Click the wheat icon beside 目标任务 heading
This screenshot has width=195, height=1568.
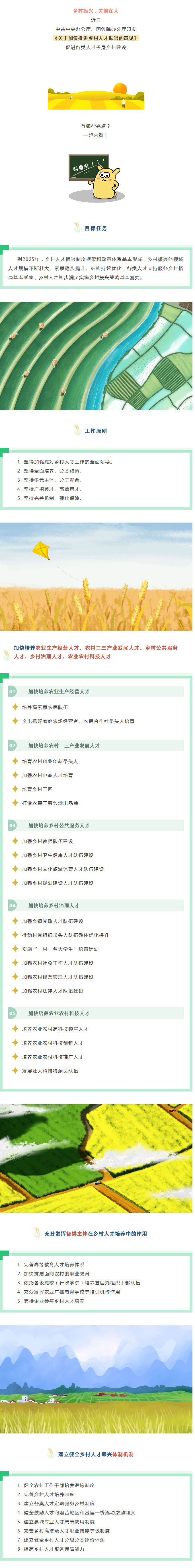point(77,228)
